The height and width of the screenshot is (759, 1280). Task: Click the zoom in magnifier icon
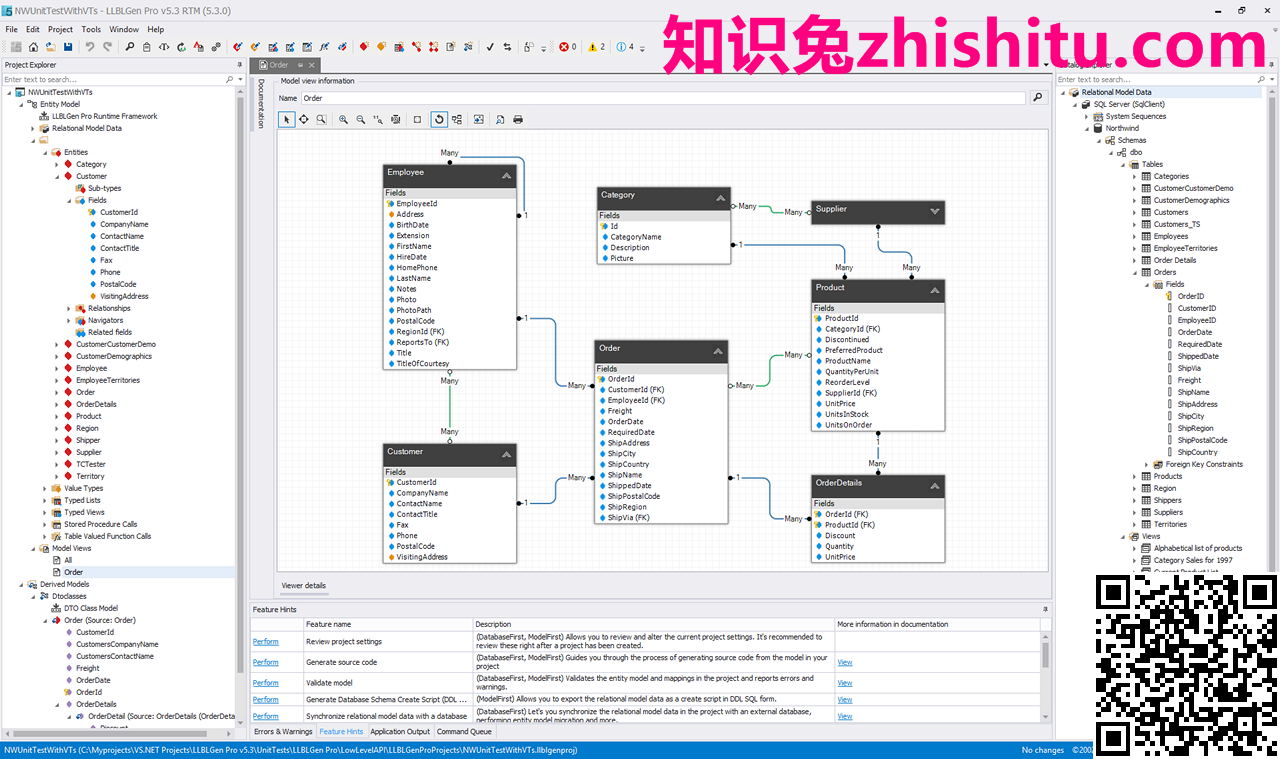pyautogui.click(x=343, y=119)
